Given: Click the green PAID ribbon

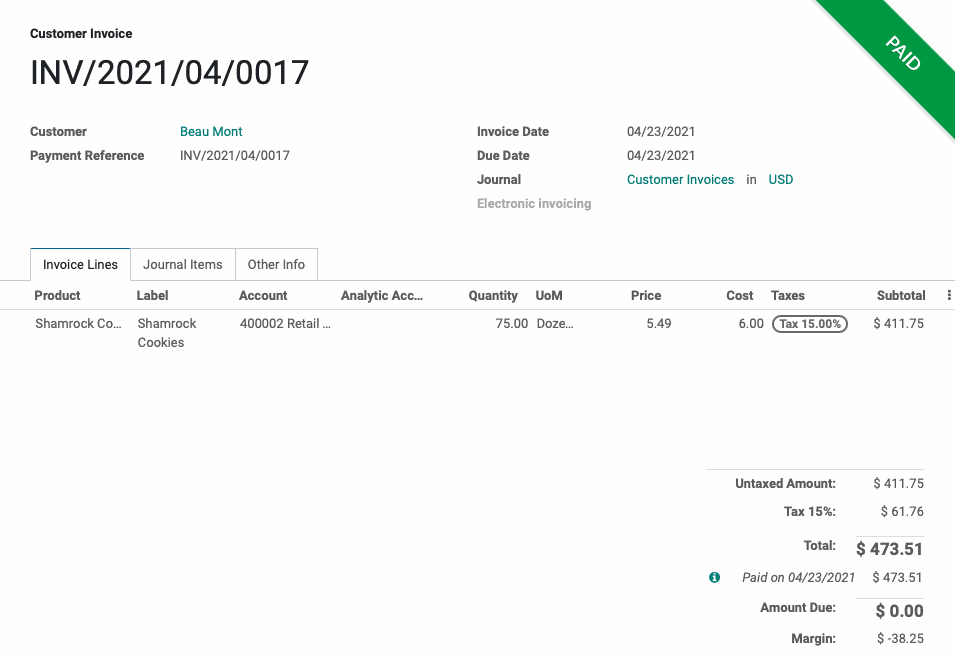Looking at the screenshot, I should [x=903, y=54].
